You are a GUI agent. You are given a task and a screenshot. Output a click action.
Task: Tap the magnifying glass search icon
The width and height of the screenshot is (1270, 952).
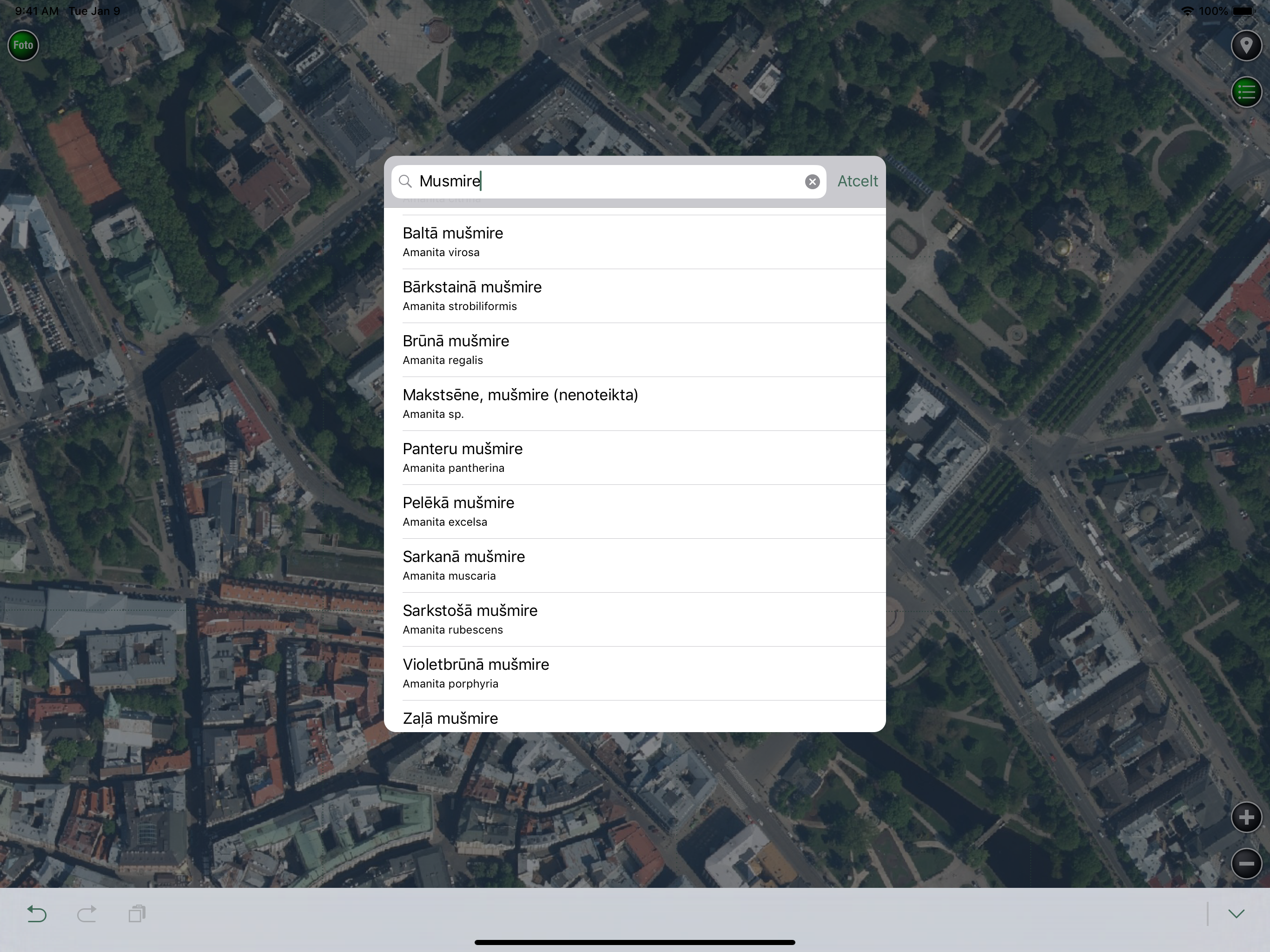coord(405,181)
